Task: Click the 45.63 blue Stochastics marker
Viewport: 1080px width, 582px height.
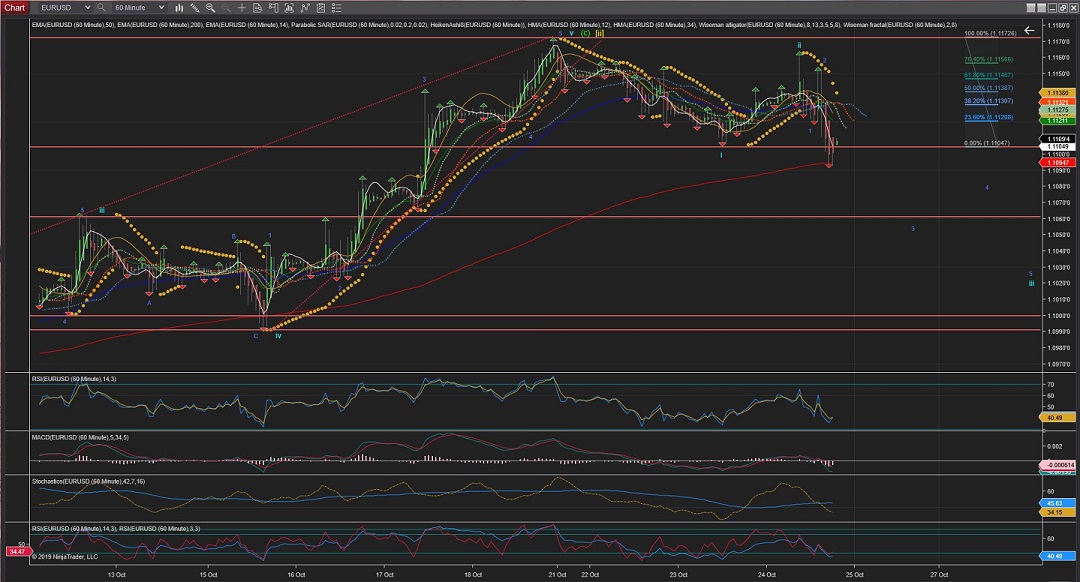Action: click(x=1055, y=503)
